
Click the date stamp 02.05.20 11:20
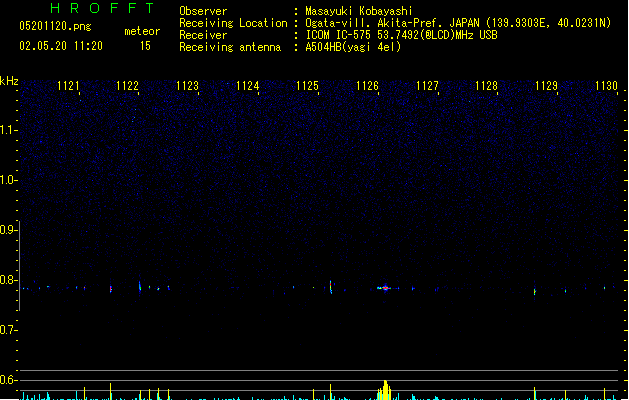pos(61,46)
